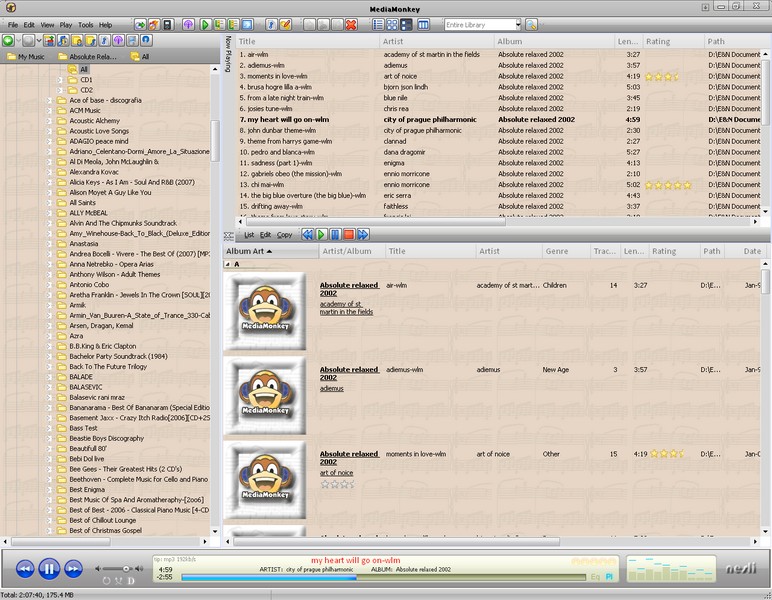Viewport: 772px width, 600px height.
Task: Expand the Anastasia folder node
Action: (49, 244)
